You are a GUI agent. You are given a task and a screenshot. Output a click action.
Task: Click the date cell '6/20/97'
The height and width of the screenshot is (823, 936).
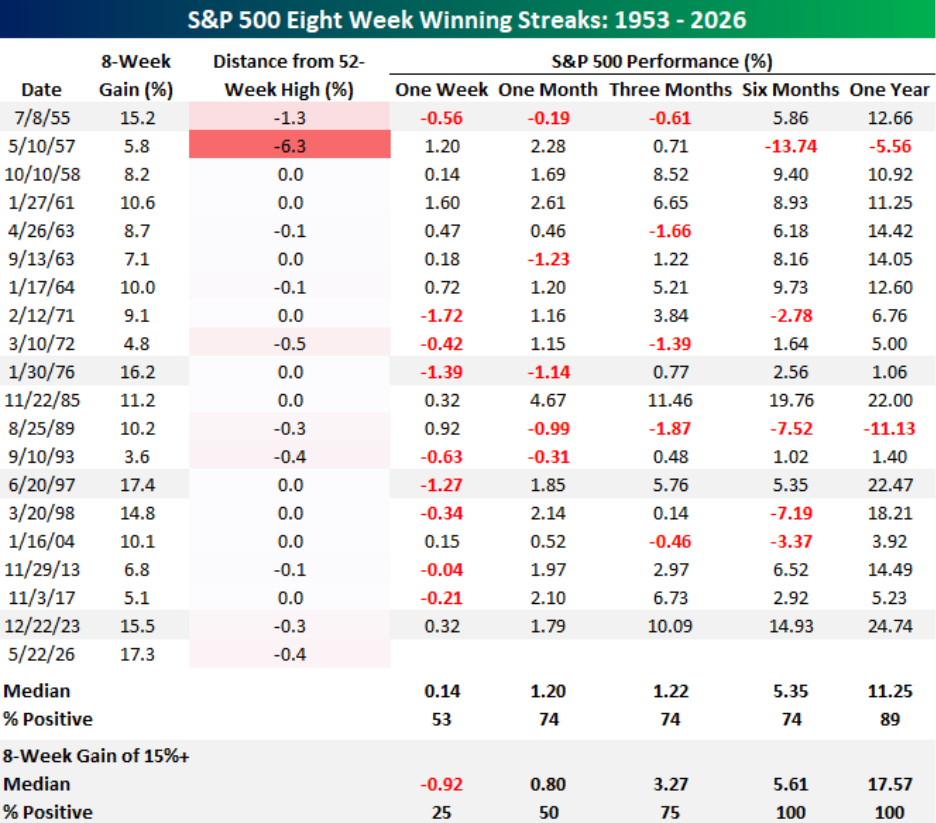[42, 485]
